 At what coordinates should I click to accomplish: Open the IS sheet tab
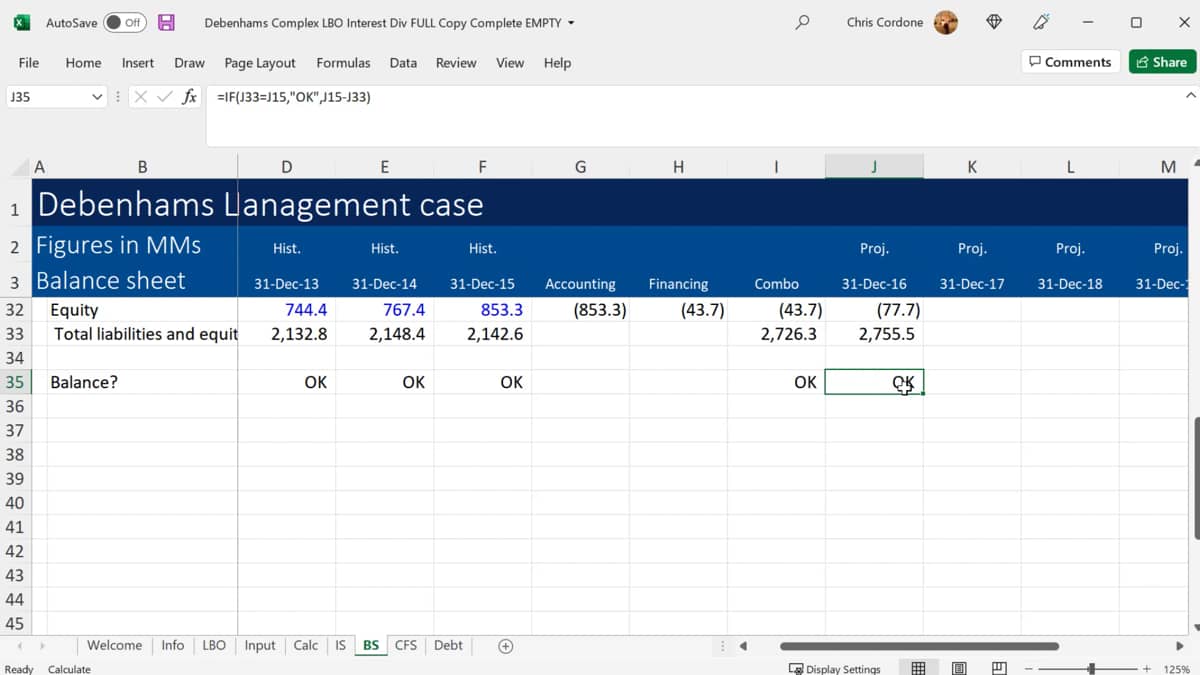(x=340, y=645)
